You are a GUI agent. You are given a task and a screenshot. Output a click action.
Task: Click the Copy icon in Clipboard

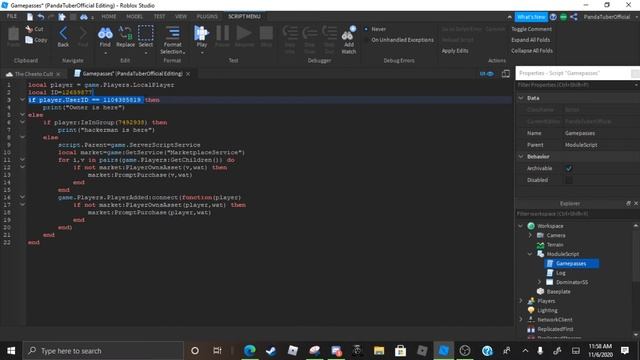[29, 40]
